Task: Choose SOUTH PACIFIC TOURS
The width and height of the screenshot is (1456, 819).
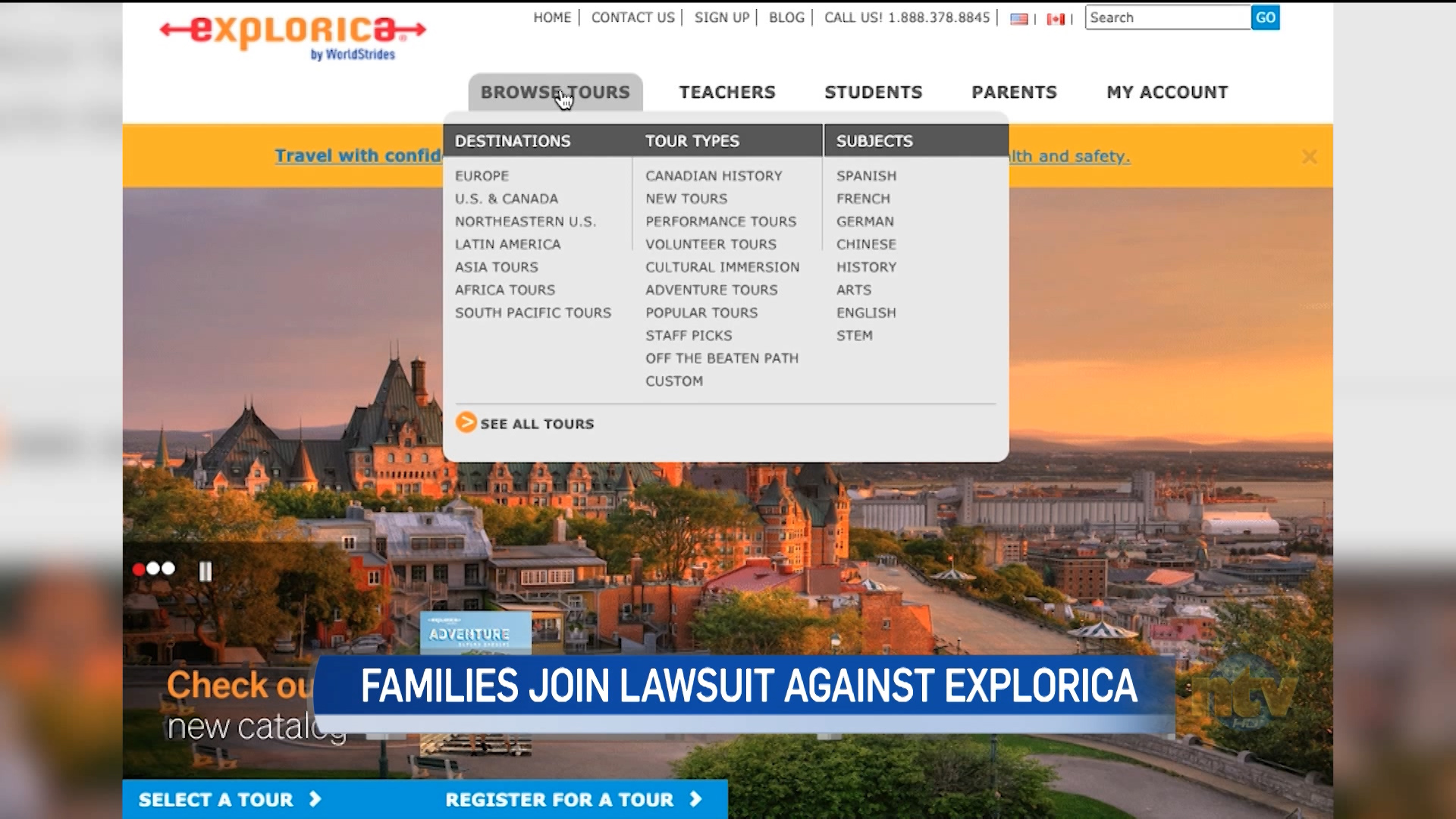Action: 533,312
